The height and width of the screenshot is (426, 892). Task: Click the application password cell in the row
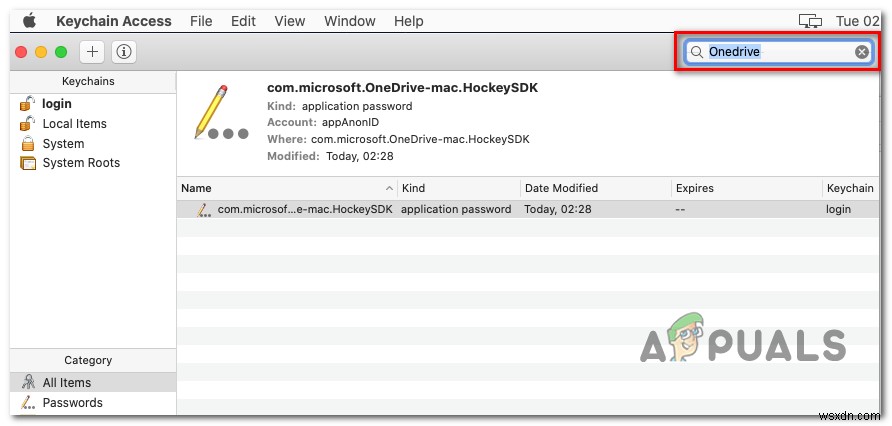(456, 209)
